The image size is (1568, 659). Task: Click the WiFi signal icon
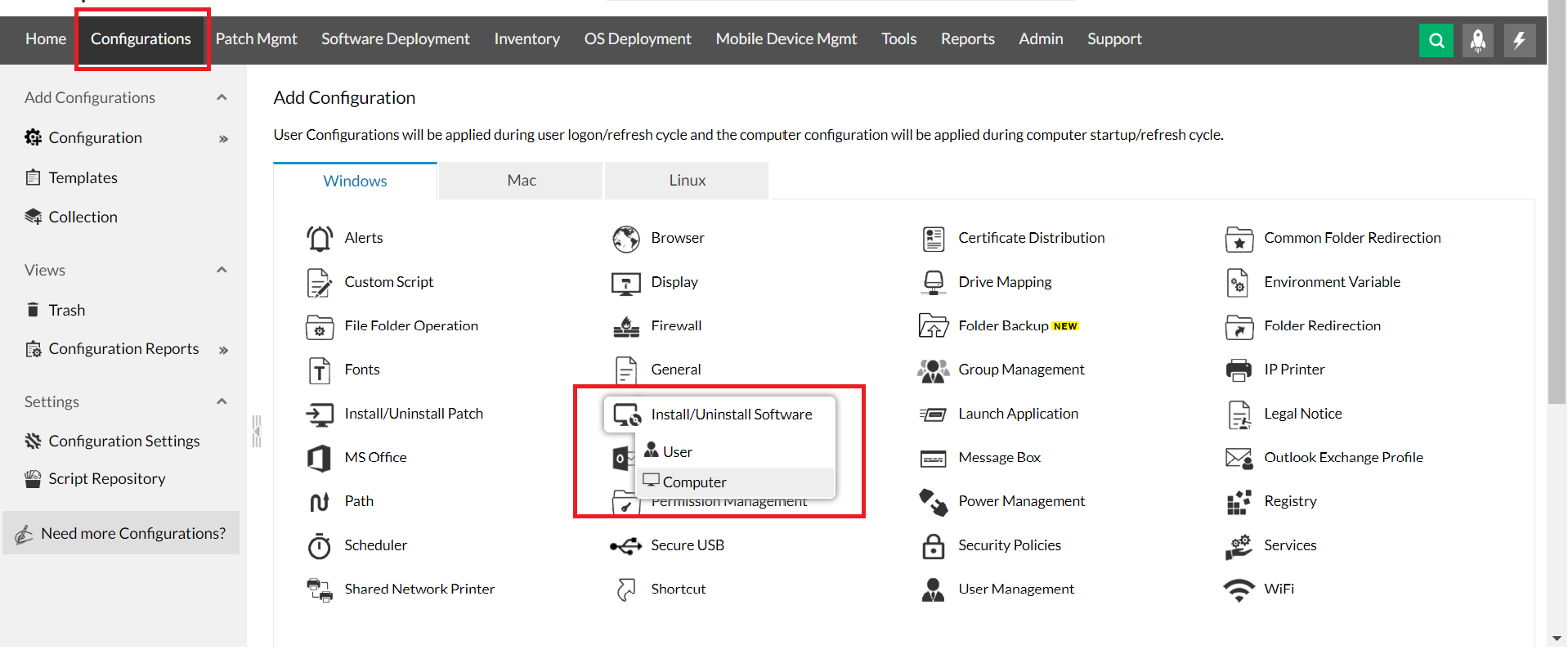(x=1239, y=590)
